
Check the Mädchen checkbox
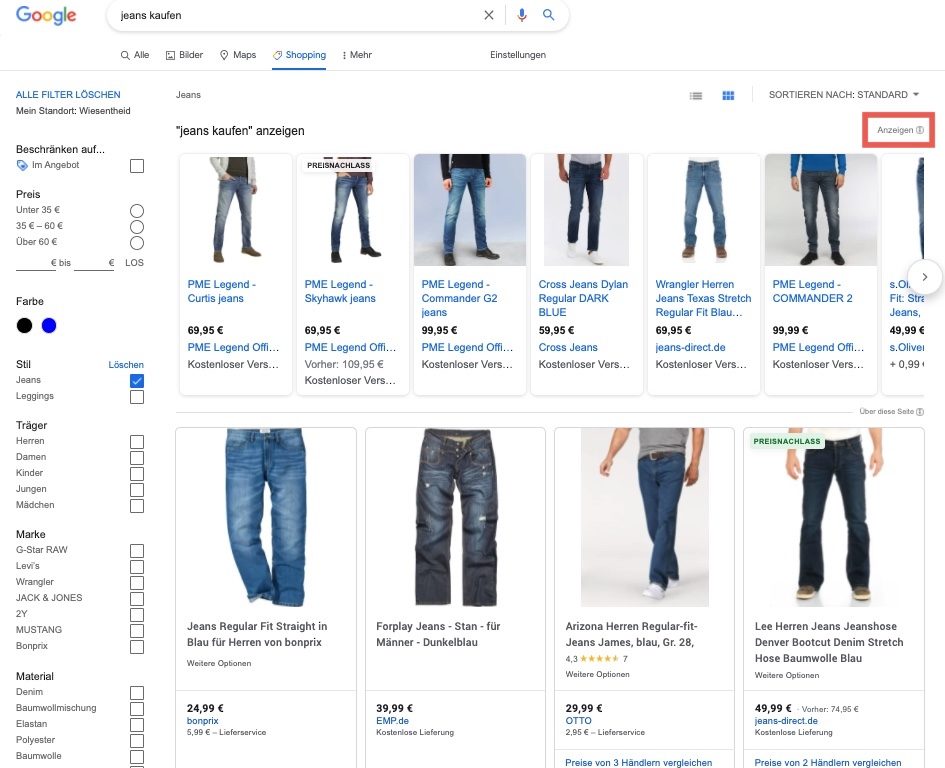point(137,506)
